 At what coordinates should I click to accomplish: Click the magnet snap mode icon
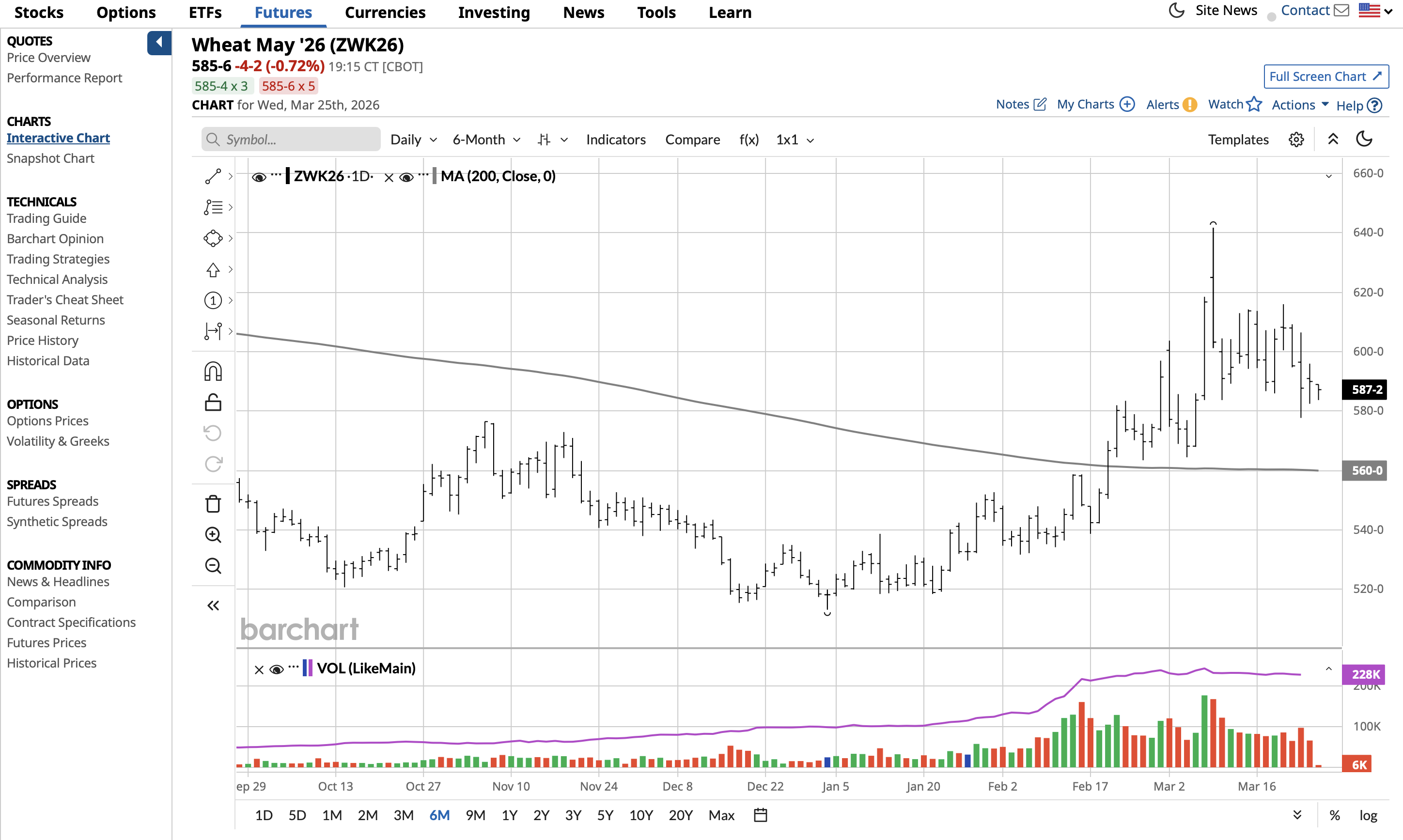(213, 372)
